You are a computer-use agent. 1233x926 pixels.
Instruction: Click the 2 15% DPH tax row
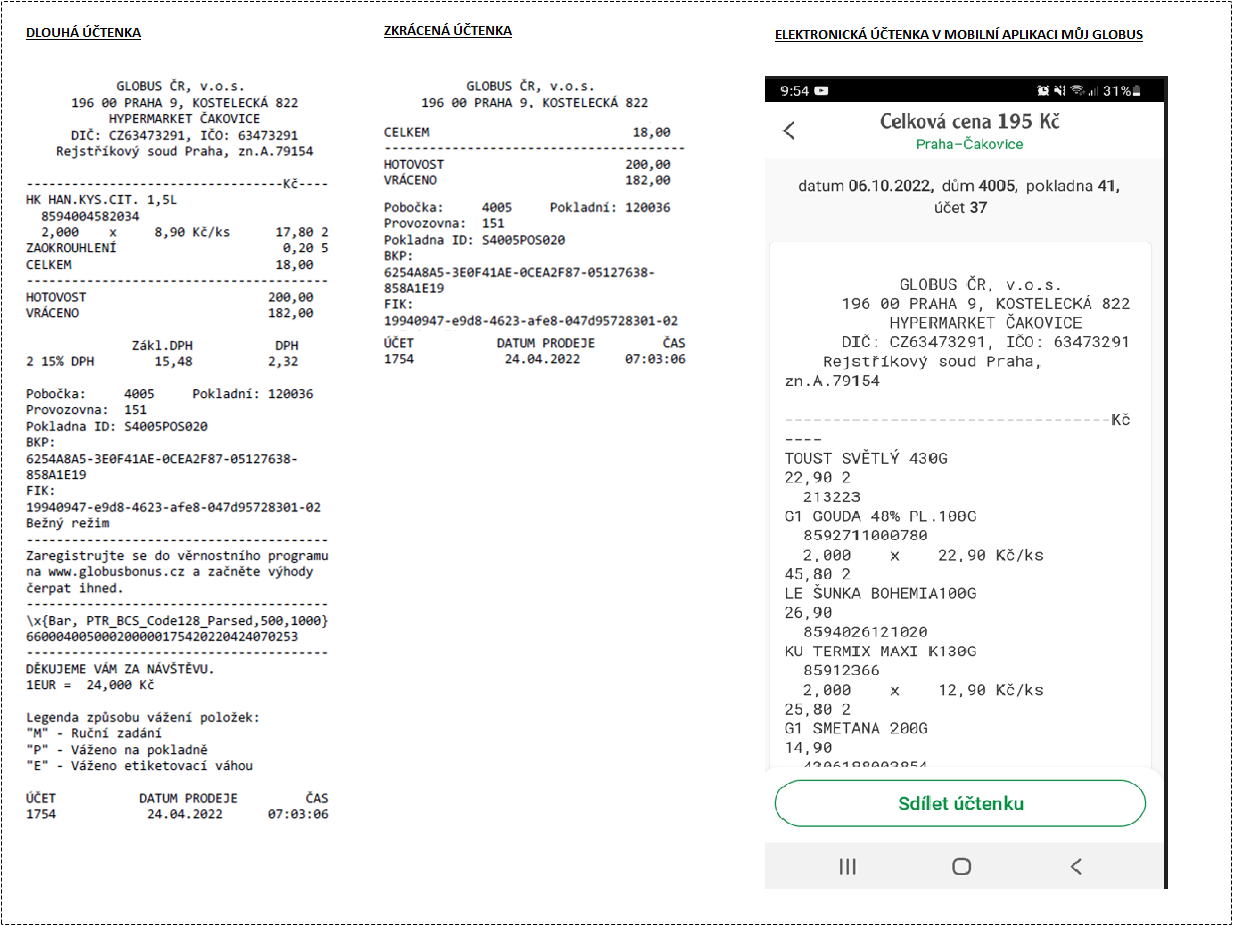click(x=161, y=361)
